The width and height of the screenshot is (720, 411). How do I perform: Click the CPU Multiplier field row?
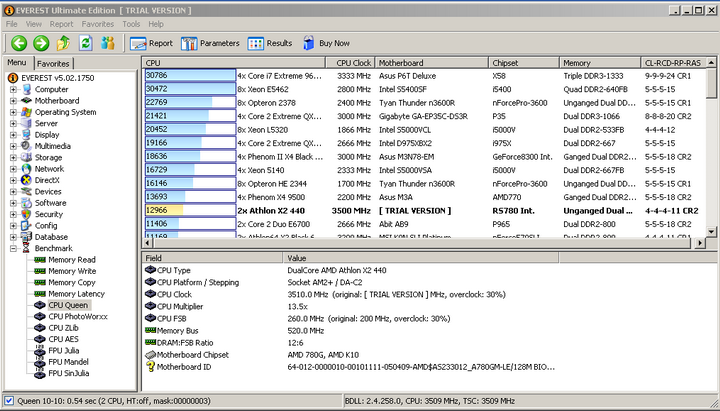pyautogui.click(x=226, y=306)
